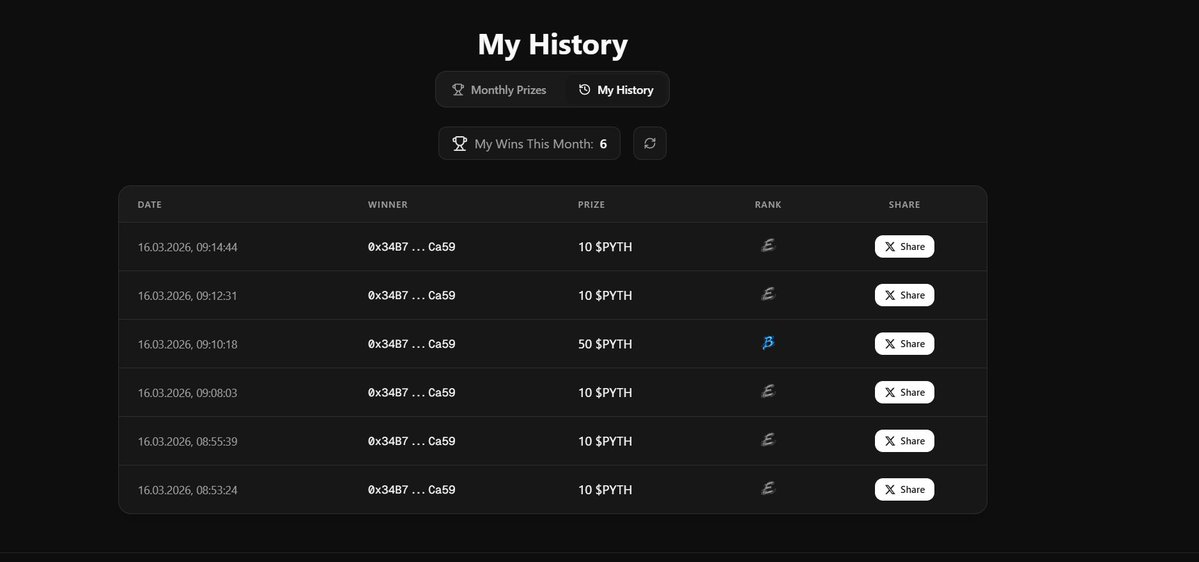Click the refresh history icon button

tap(650, 143)
